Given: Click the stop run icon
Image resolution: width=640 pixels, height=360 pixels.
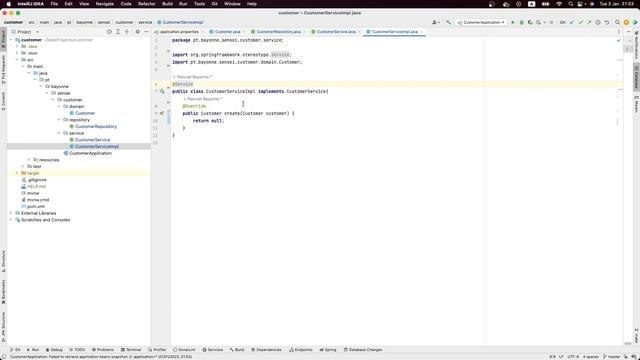Looking at the screenshot, I should click(x=551, y=22).
